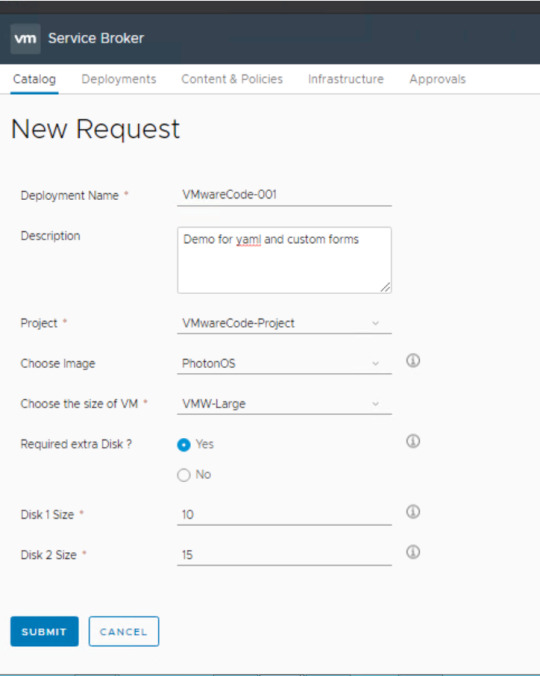Switch to the Deployments tab
Screen dimensions: 540x676
coord(119,79)
